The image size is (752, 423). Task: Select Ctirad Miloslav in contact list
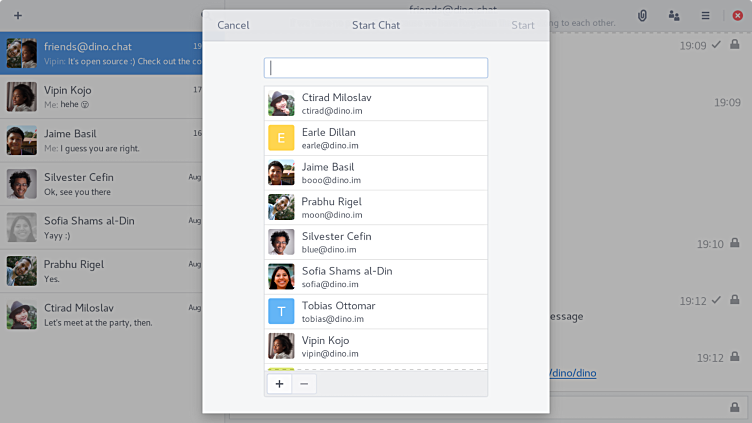[x=376, y=104]
